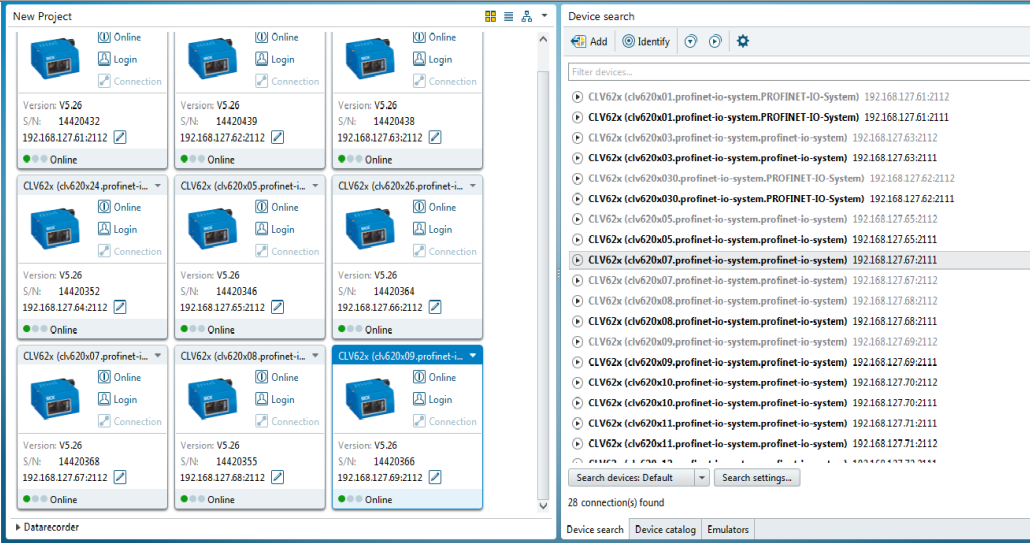This screenshot has height=543, width=1030.
Task: Edit IP address 192.168.127.65:2112
Action: point(277,307)
